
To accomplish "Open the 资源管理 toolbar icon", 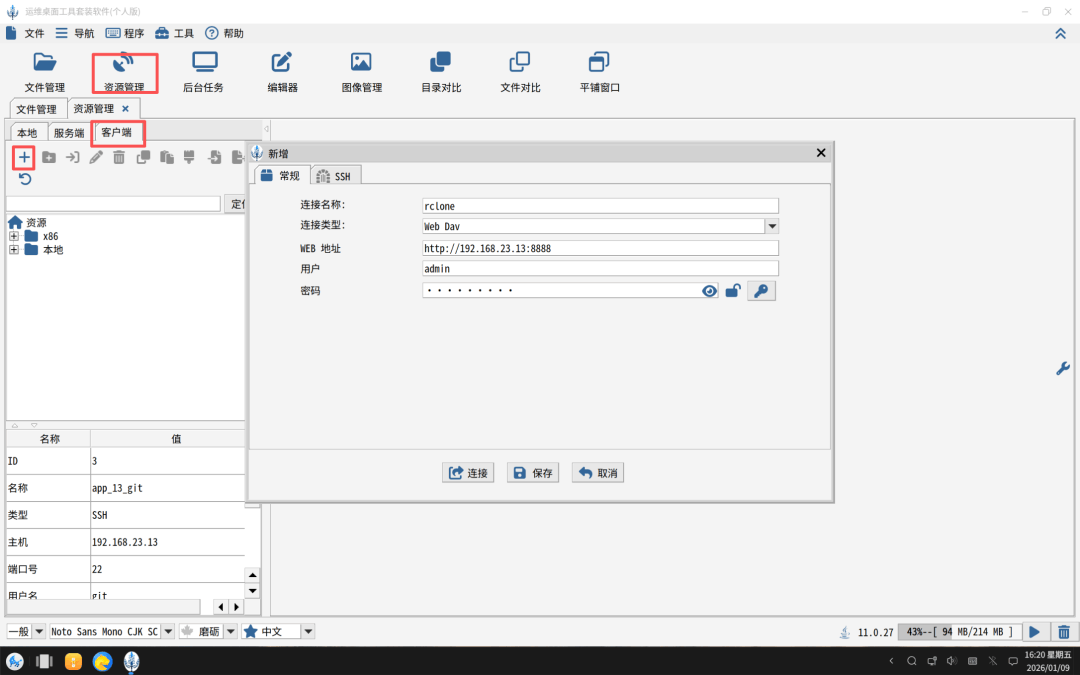I will (124, 63).
